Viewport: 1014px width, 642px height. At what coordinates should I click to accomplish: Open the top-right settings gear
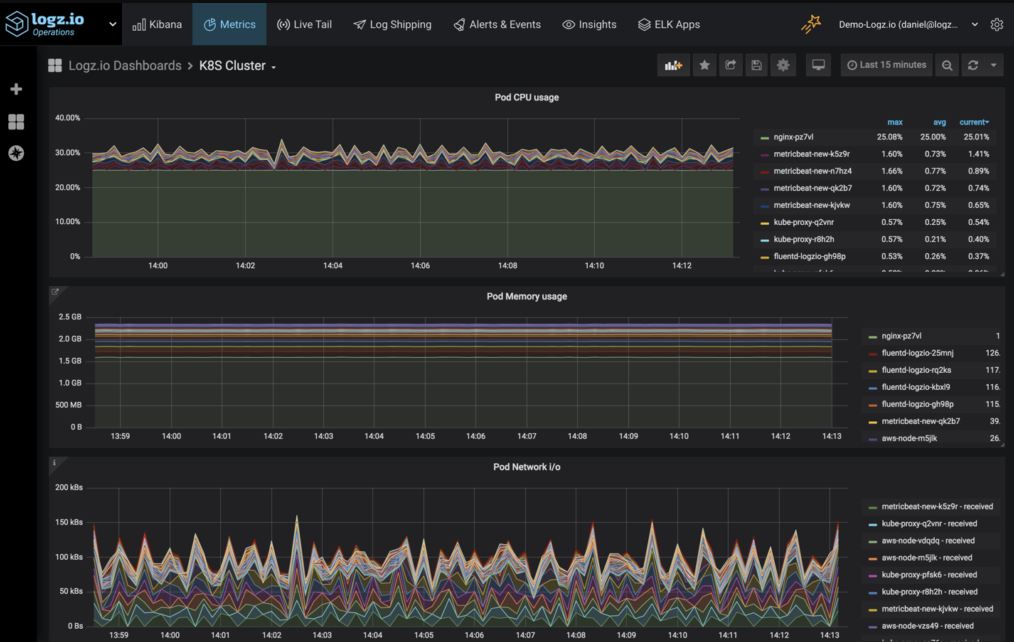997,25
